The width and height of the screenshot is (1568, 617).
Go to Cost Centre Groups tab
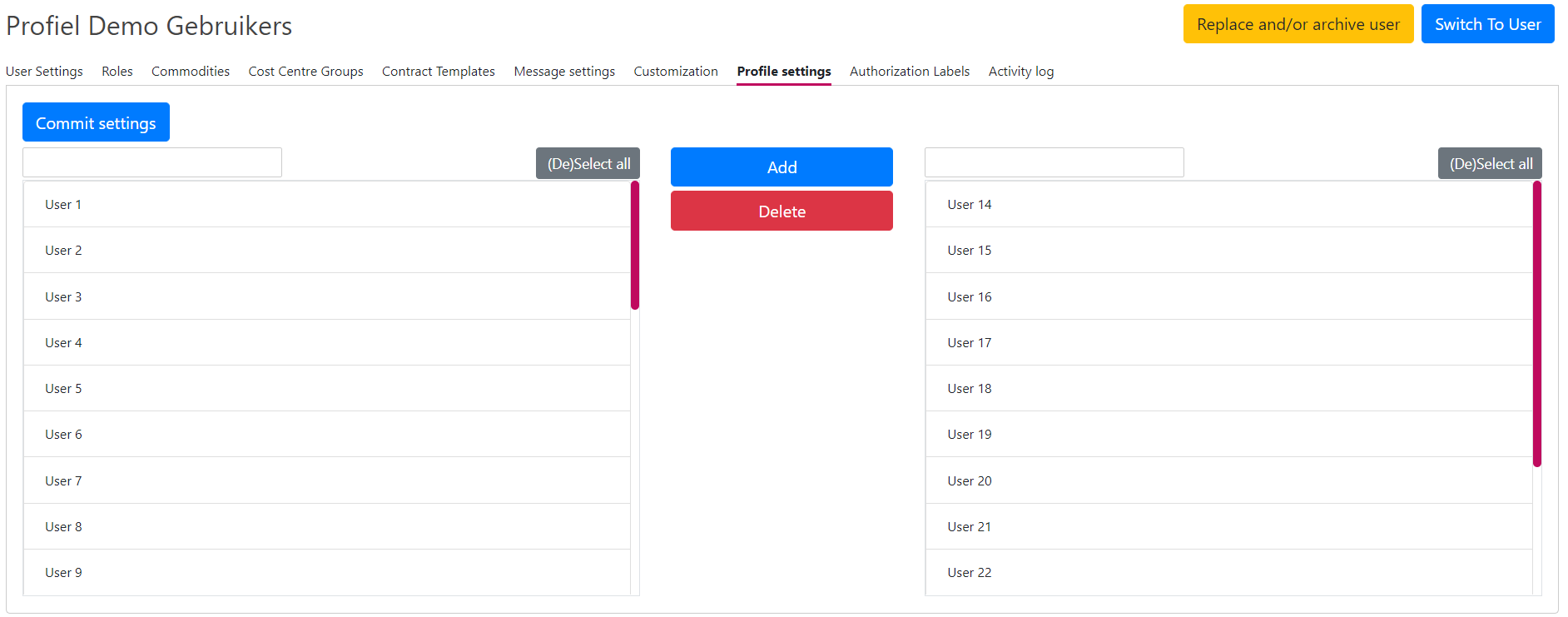305,72
